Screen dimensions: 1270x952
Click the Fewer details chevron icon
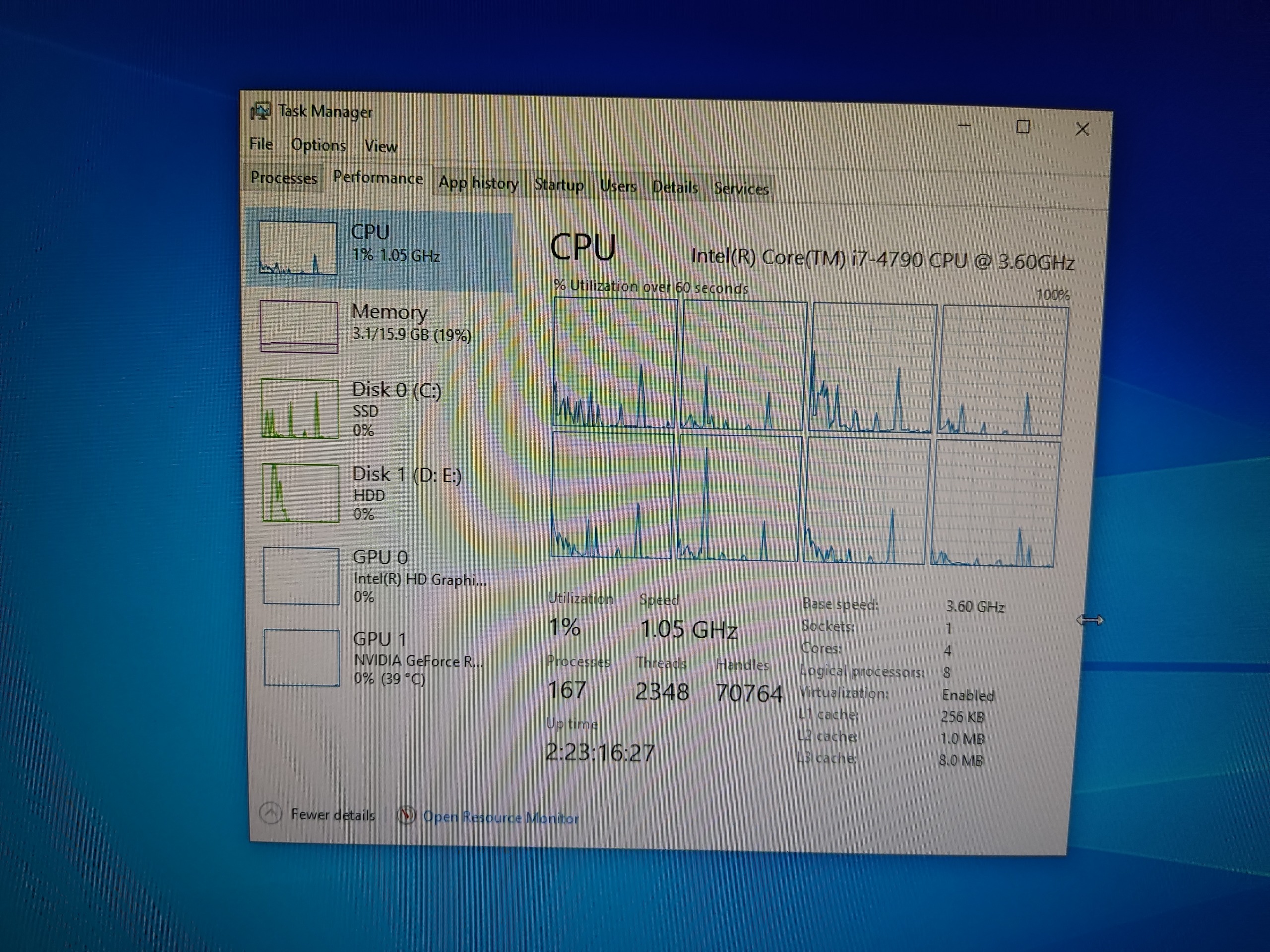coord(270,813)
